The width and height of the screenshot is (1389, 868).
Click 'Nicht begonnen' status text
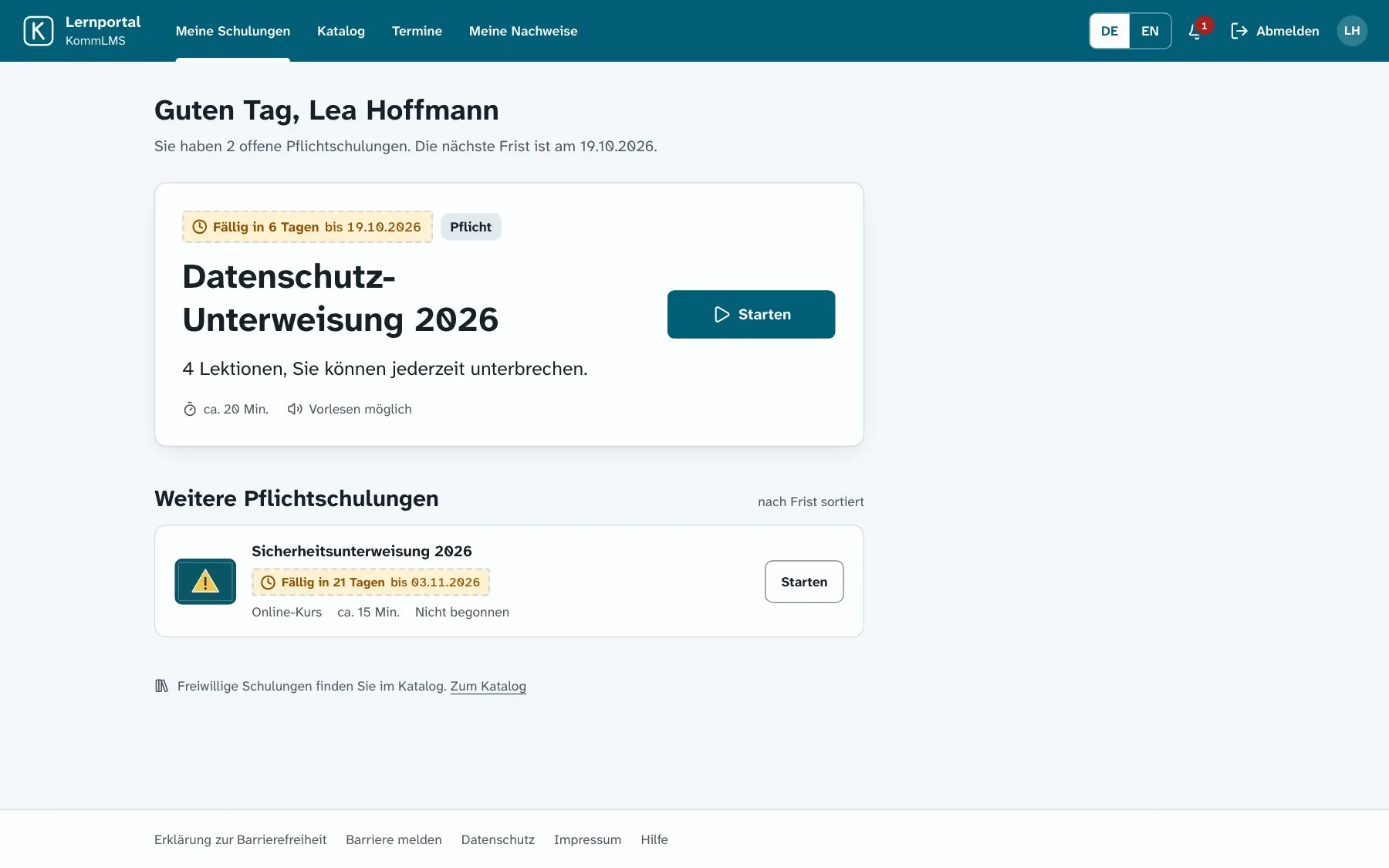tap(462, 612)
